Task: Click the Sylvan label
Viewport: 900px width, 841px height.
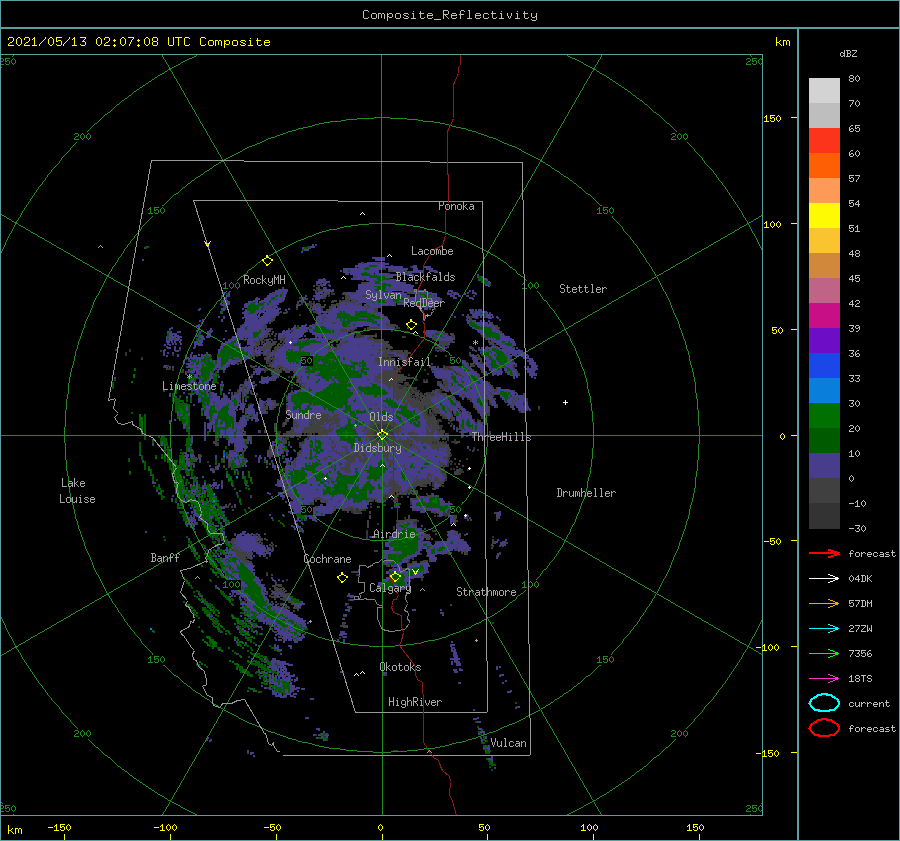Action: point(383,295)
